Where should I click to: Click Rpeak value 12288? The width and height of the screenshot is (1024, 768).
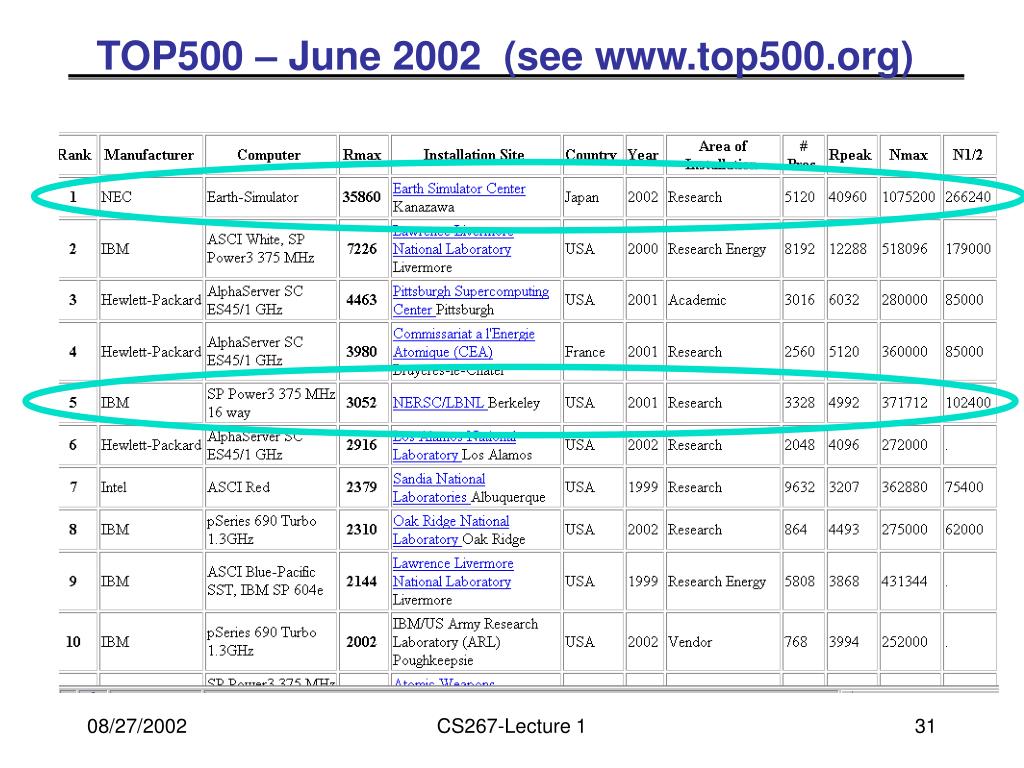[848, 249]
